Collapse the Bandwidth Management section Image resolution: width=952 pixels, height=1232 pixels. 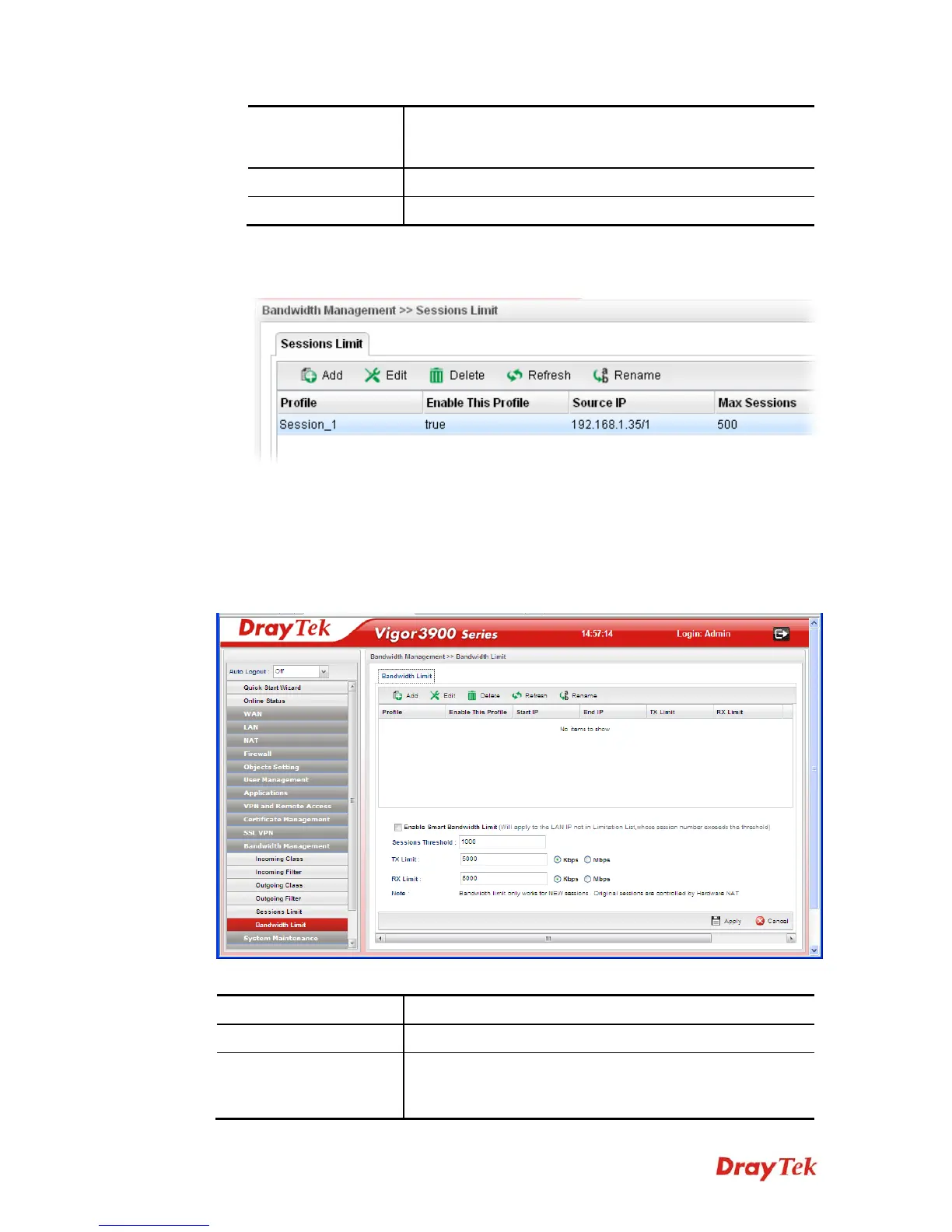coord(287,845)
